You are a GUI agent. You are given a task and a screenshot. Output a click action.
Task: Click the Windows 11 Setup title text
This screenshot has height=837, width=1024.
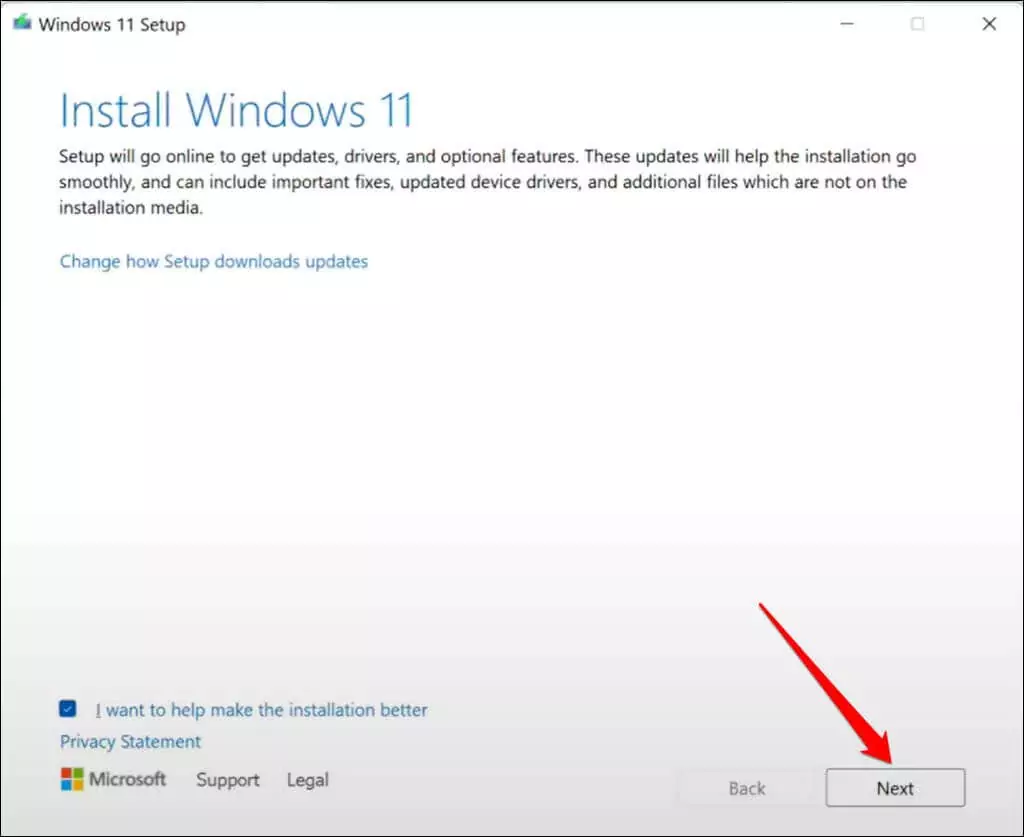pos(112,25)
